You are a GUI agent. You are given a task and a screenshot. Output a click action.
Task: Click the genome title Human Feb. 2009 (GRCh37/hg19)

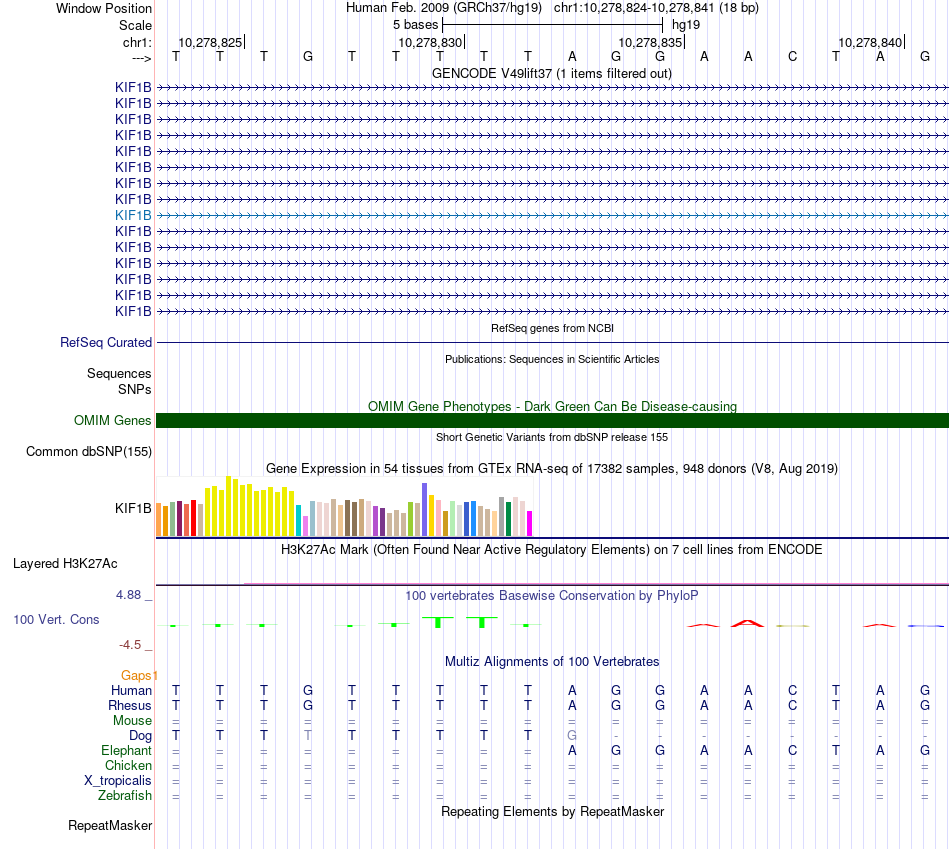point(446,8)
